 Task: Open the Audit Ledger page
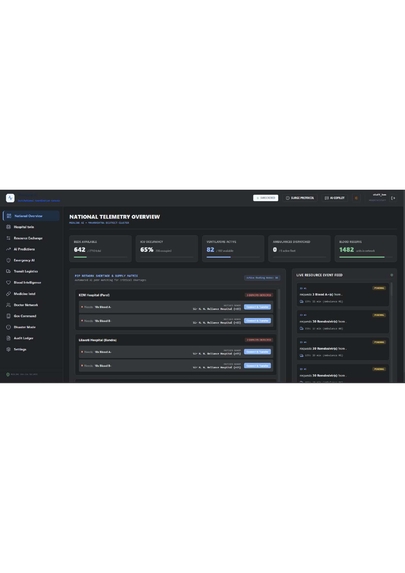(31, 338)
